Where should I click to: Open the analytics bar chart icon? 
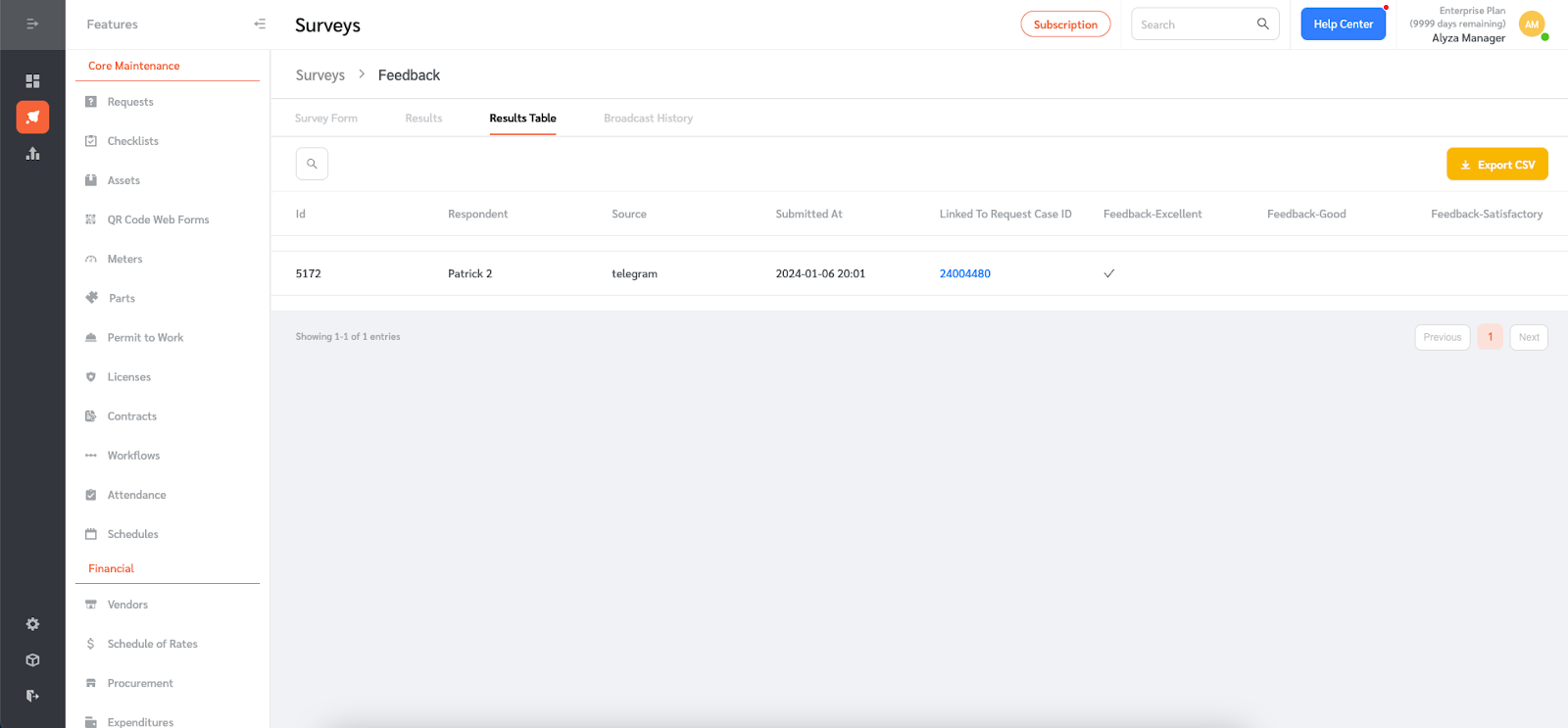tap(32, 153)
